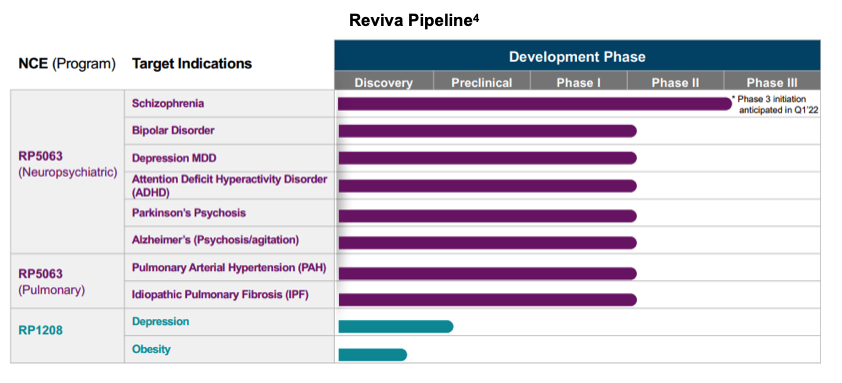This screenshot has height=383, width=842.
Task: Select the Parkinson's Psychosis label
Action: pyautogui.click(x=189, y=213)
